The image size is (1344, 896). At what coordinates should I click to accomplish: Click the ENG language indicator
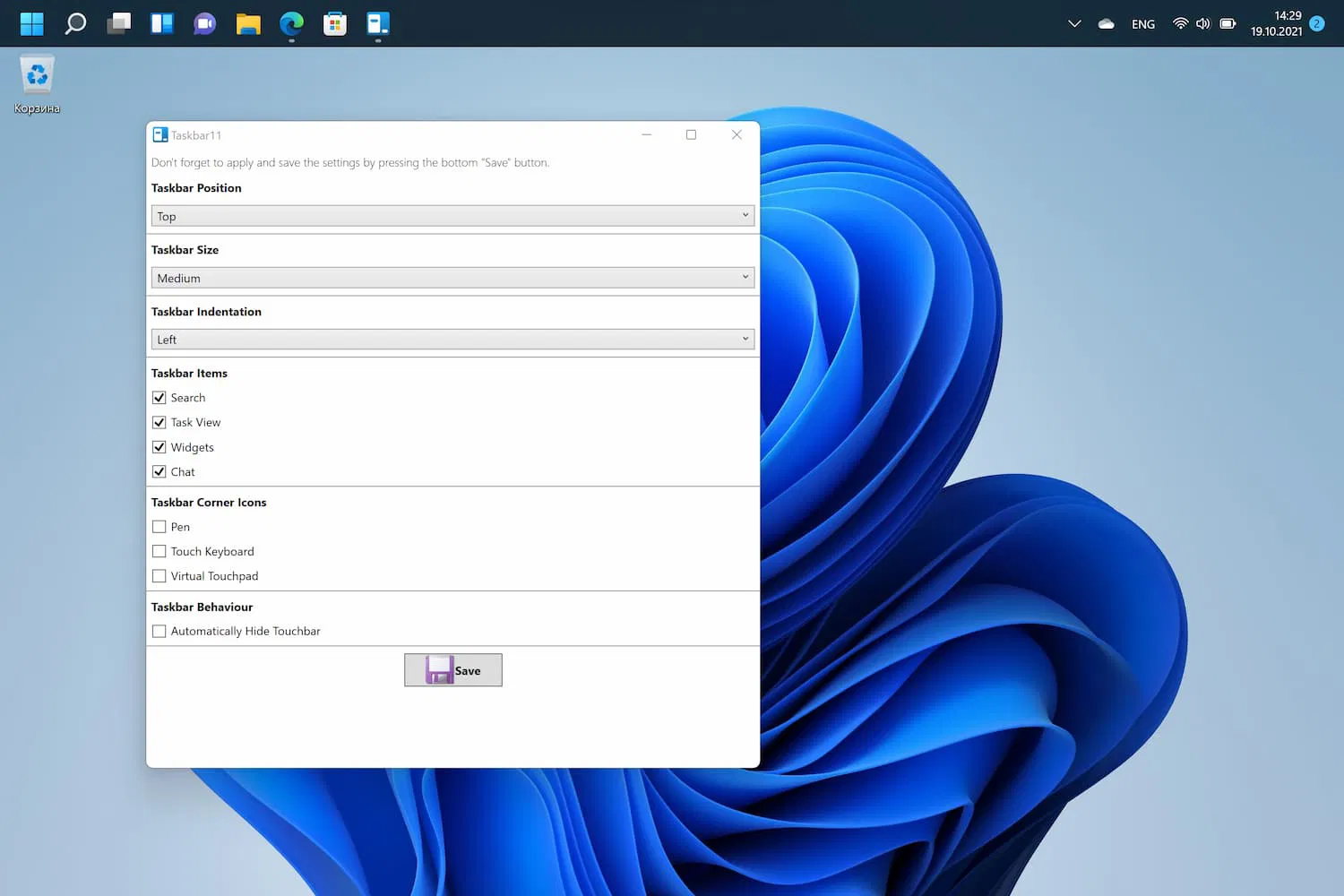(1142, 24)
